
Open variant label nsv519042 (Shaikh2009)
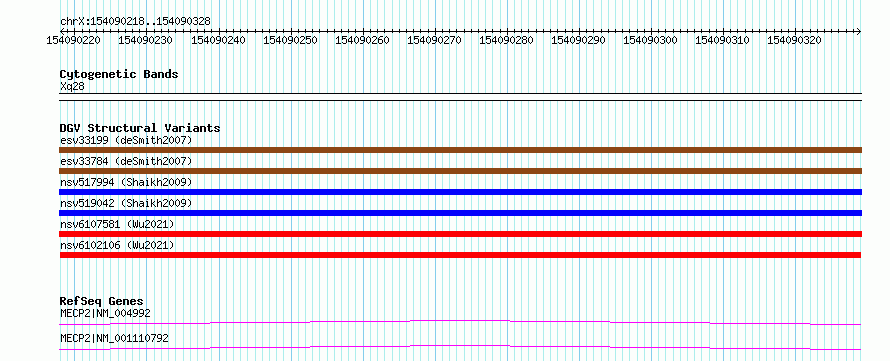126,203
